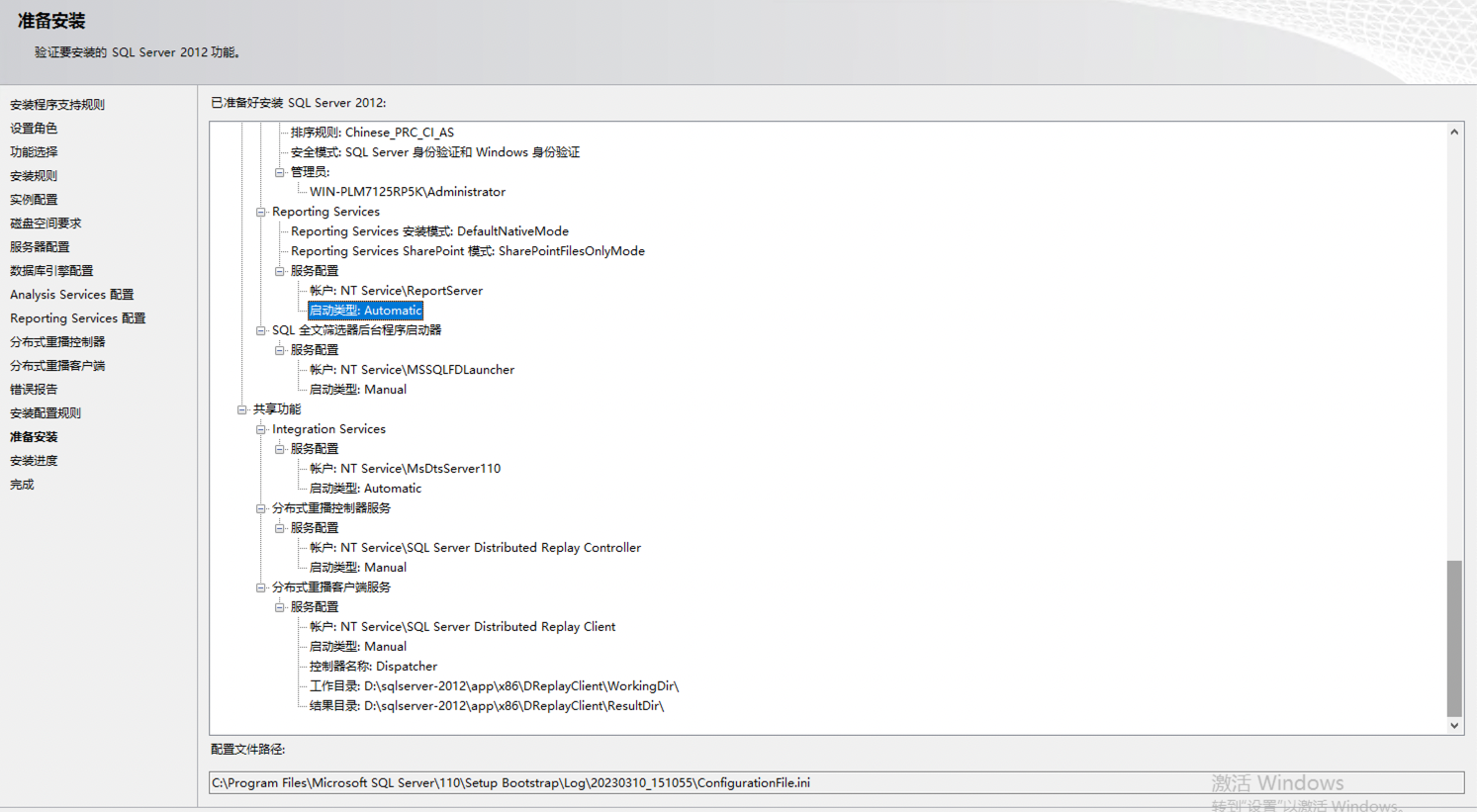
Task: Click the 服务器配置 step in sidebar
Action: click(40, 247)
